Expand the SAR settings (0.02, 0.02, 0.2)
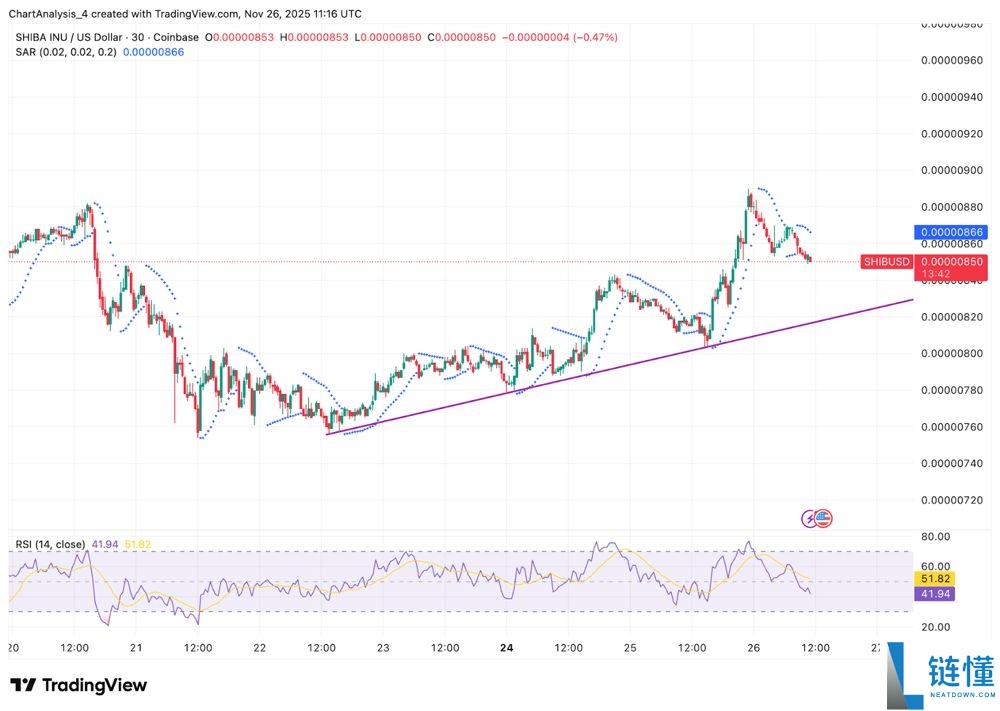The image size is (1000, 711). click(80, 51)
